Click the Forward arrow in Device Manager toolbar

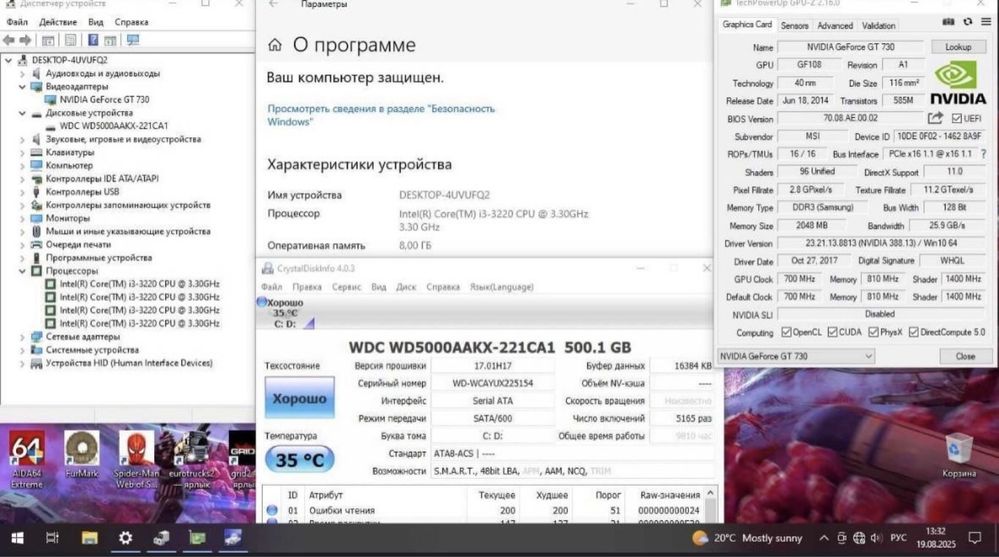[x=25, y=40]
